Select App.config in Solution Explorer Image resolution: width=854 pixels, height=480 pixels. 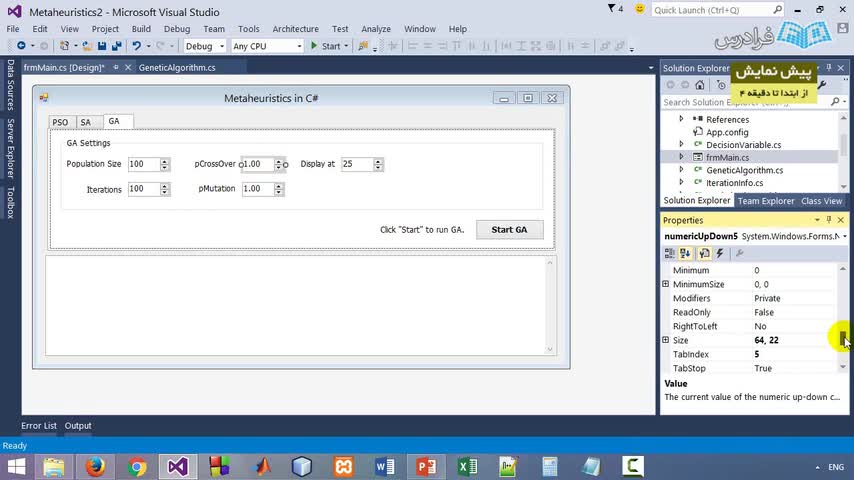(727, 132)
